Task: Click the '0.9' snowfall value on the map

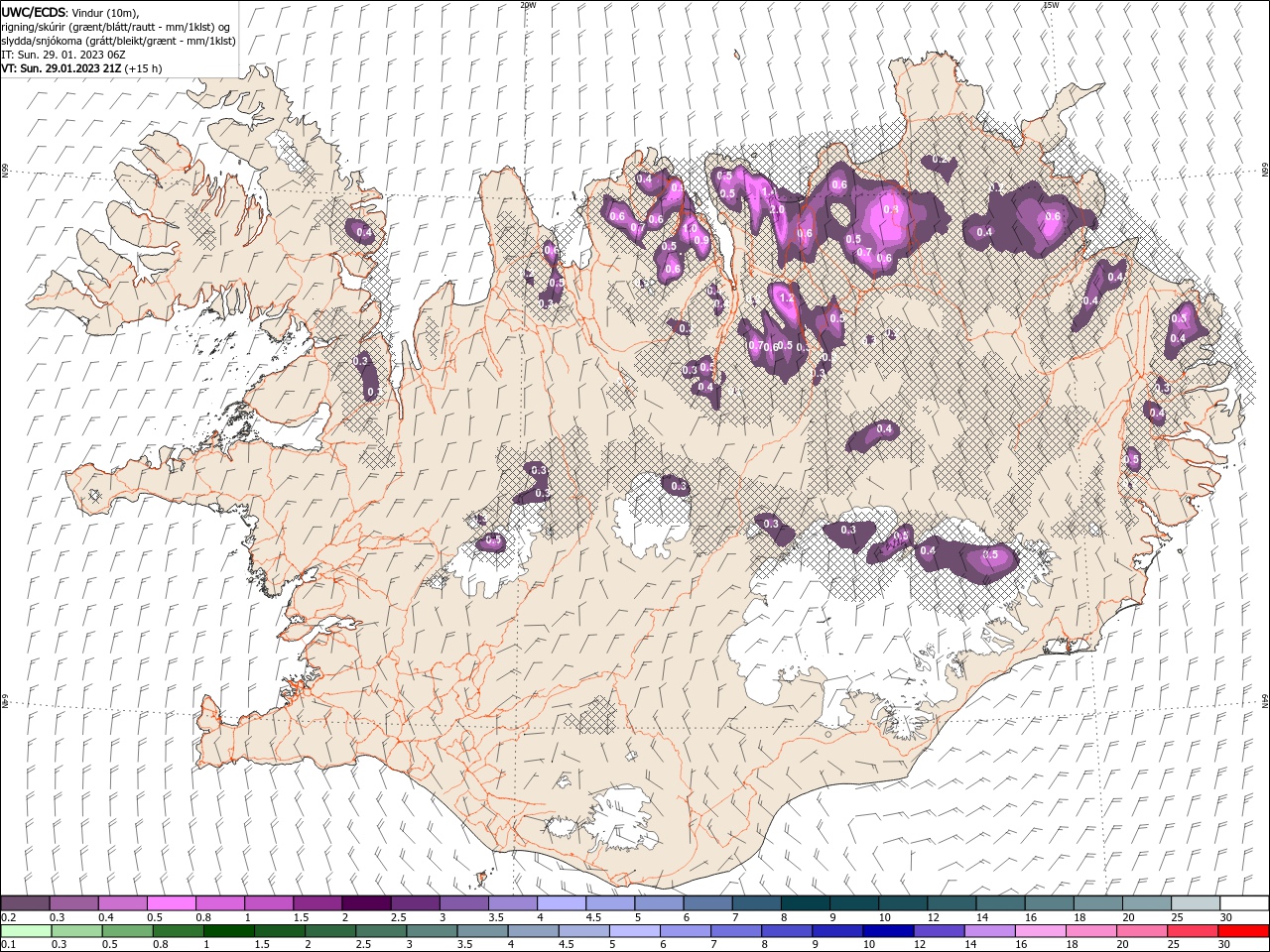Action: pyautogui.click(x=701, y=241)
